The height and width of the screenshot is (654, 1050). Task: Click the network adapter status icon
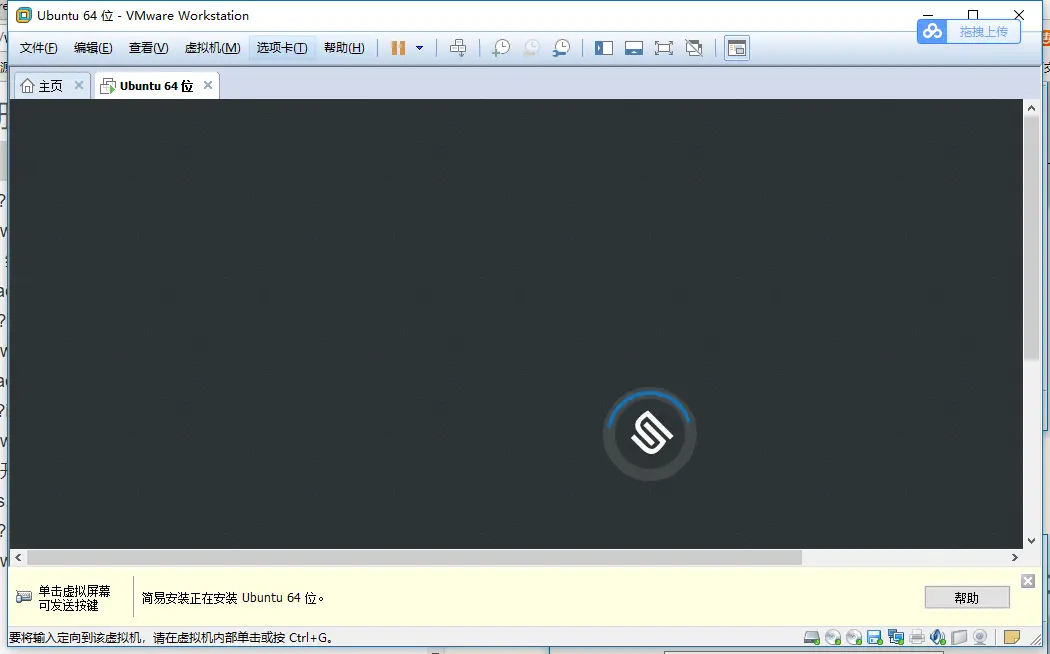click(x=896, y=637)
